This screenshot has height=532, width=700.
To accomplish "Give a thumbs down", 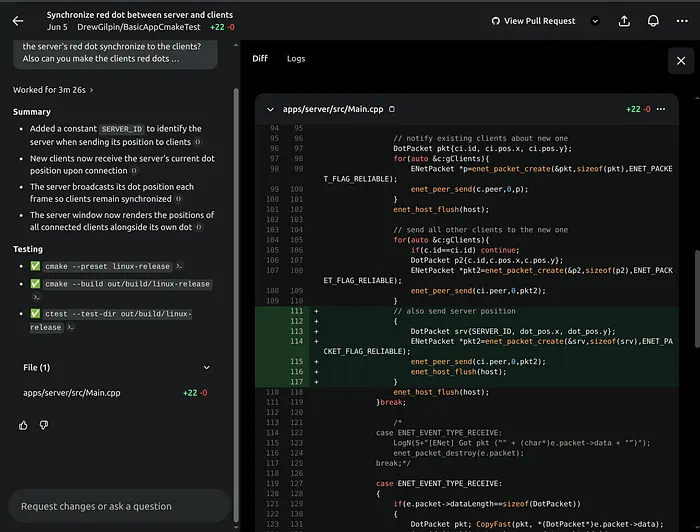I will pos(44,425).
